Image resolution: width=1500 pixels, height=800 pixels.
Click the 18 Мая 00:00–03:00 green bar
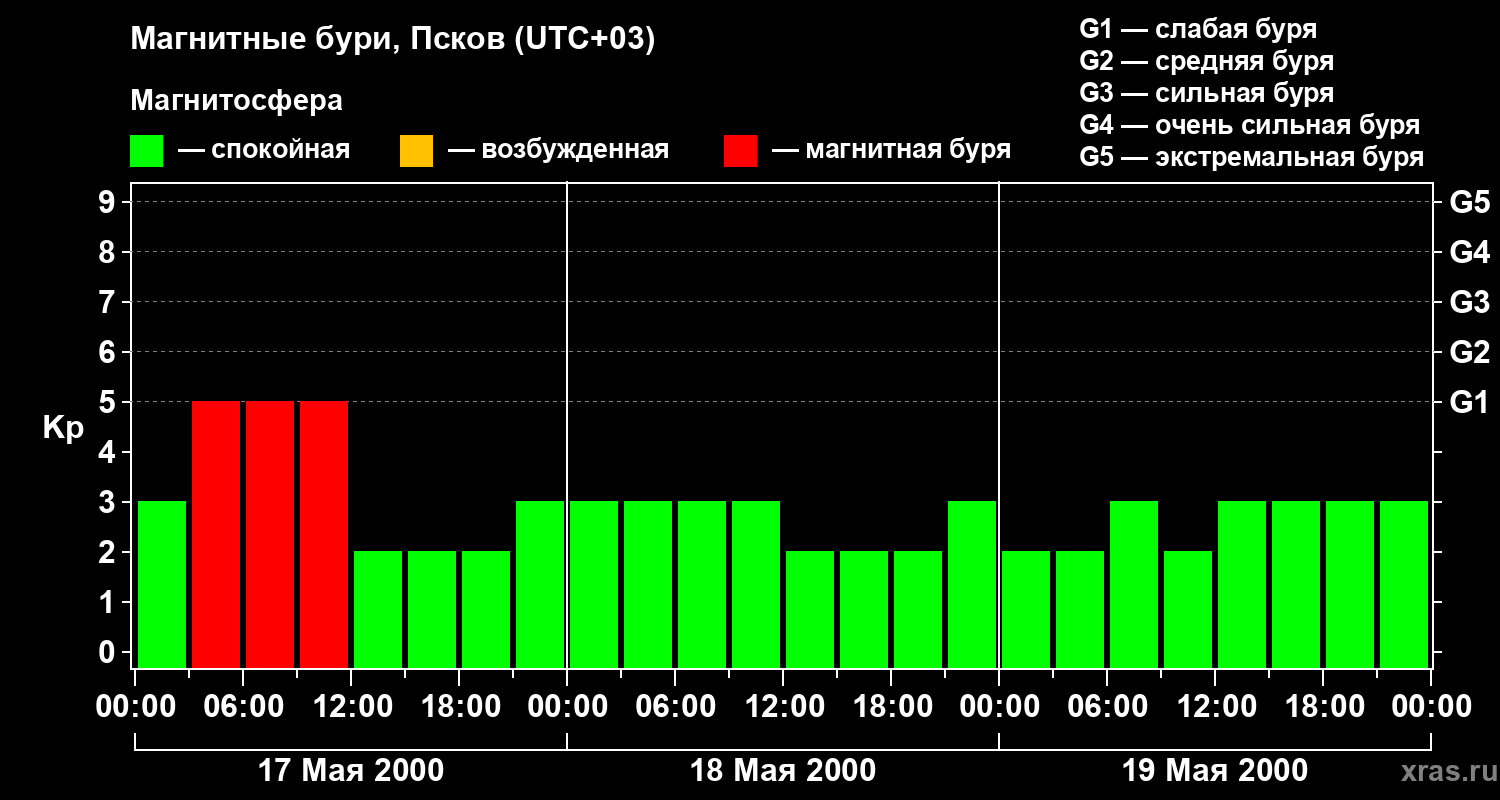tap(594, 584)
